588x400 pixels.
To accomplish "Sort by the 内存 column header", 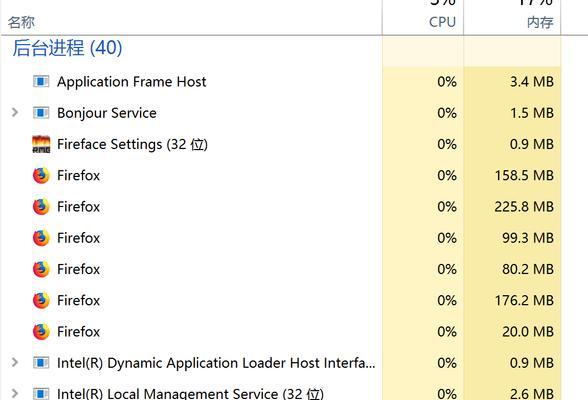I will (x=540, y=22).
